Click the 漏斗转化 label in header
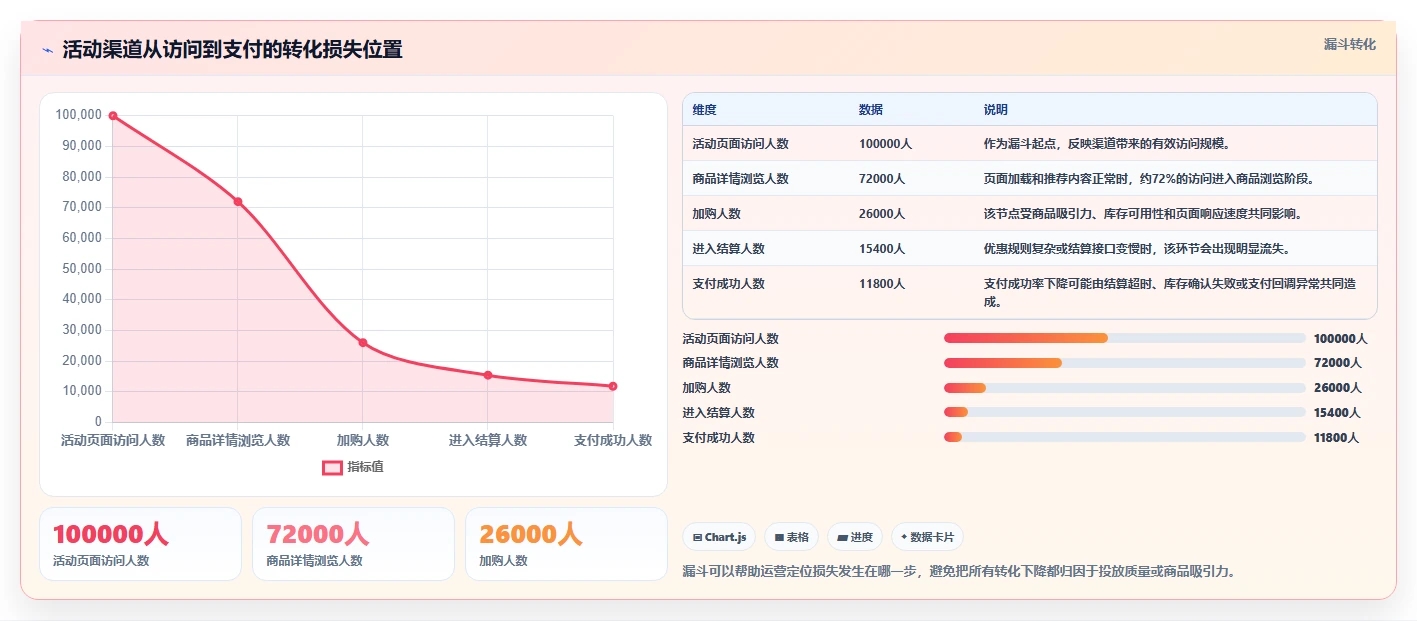The width and height of the screenshot is (1417, 621). tap(1350, 44)
